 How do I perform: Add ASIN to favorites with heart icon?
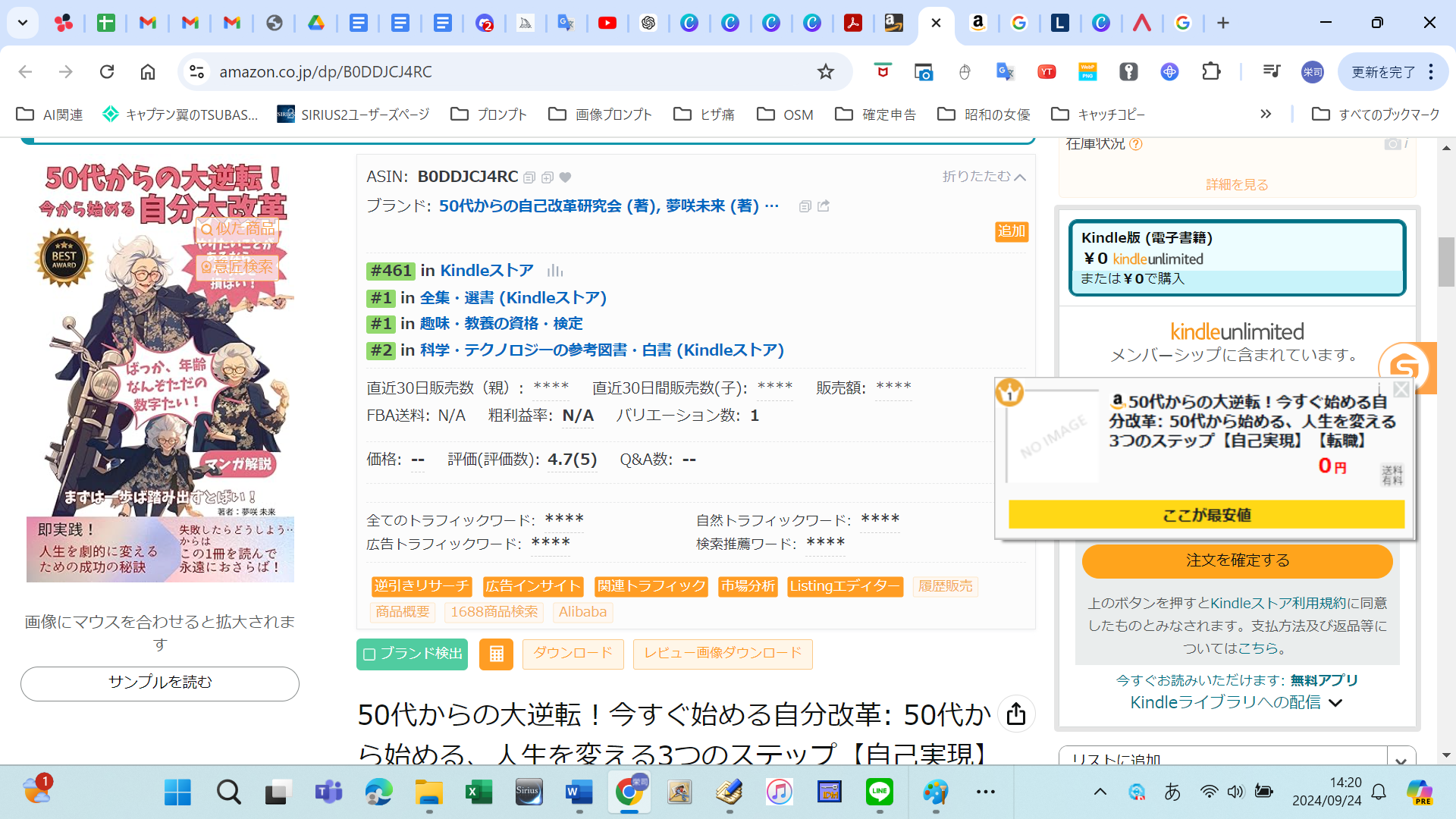(565, 177)
